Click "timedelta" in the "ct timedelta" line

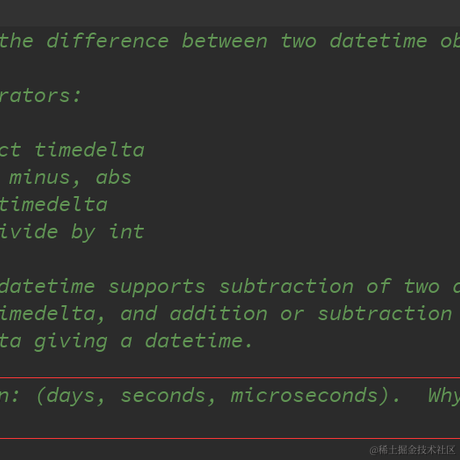point(89,150)
